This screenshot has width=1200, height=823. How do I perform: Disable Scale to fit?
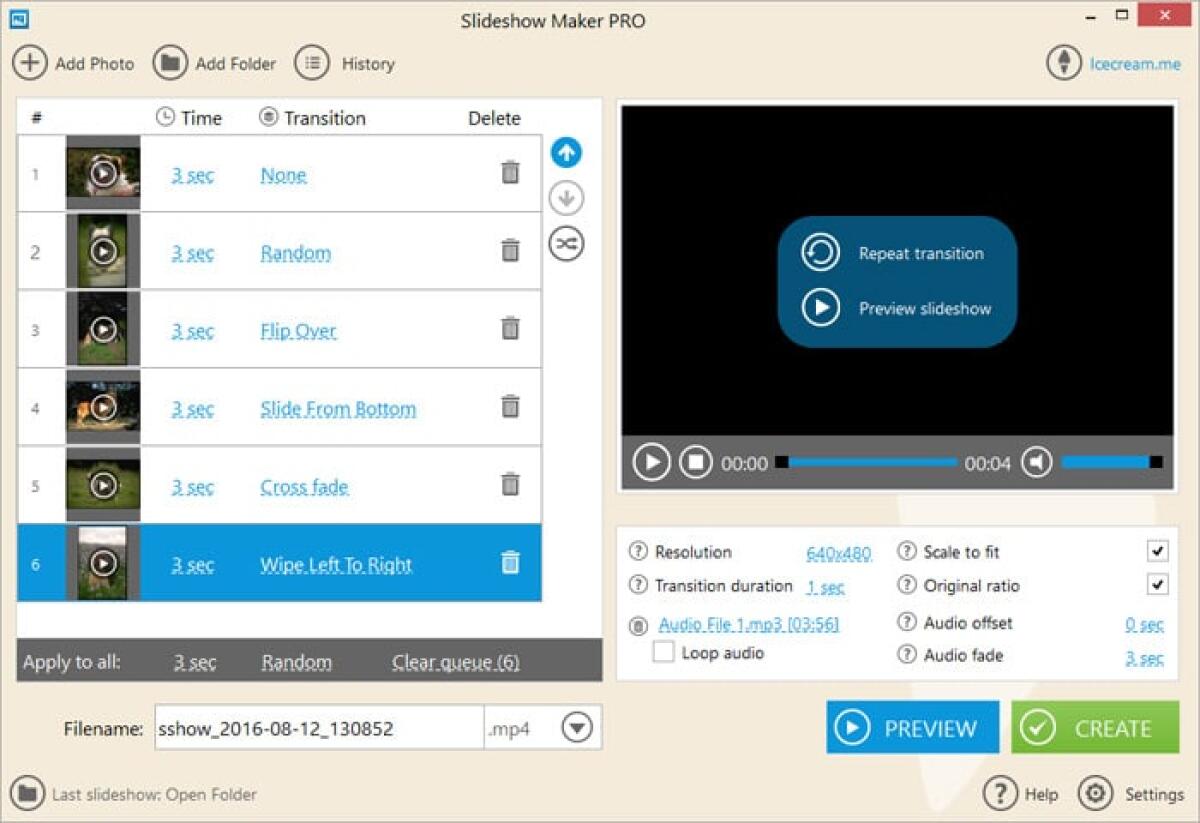1156,551
